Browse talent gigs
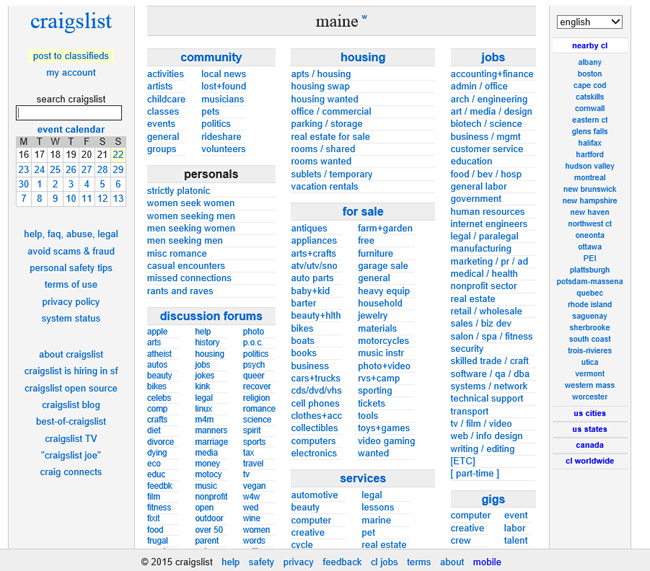 click(516, 540)
